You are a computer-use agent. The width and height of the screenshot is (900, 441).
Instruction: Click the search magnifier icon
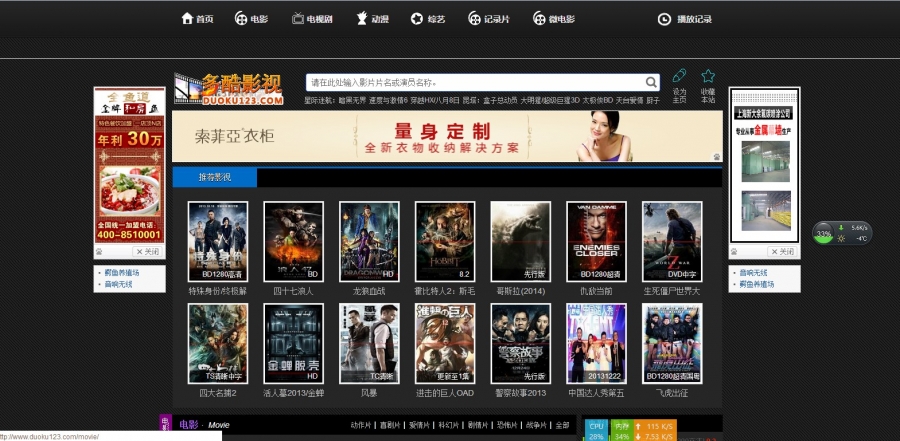tap(651, 82)
